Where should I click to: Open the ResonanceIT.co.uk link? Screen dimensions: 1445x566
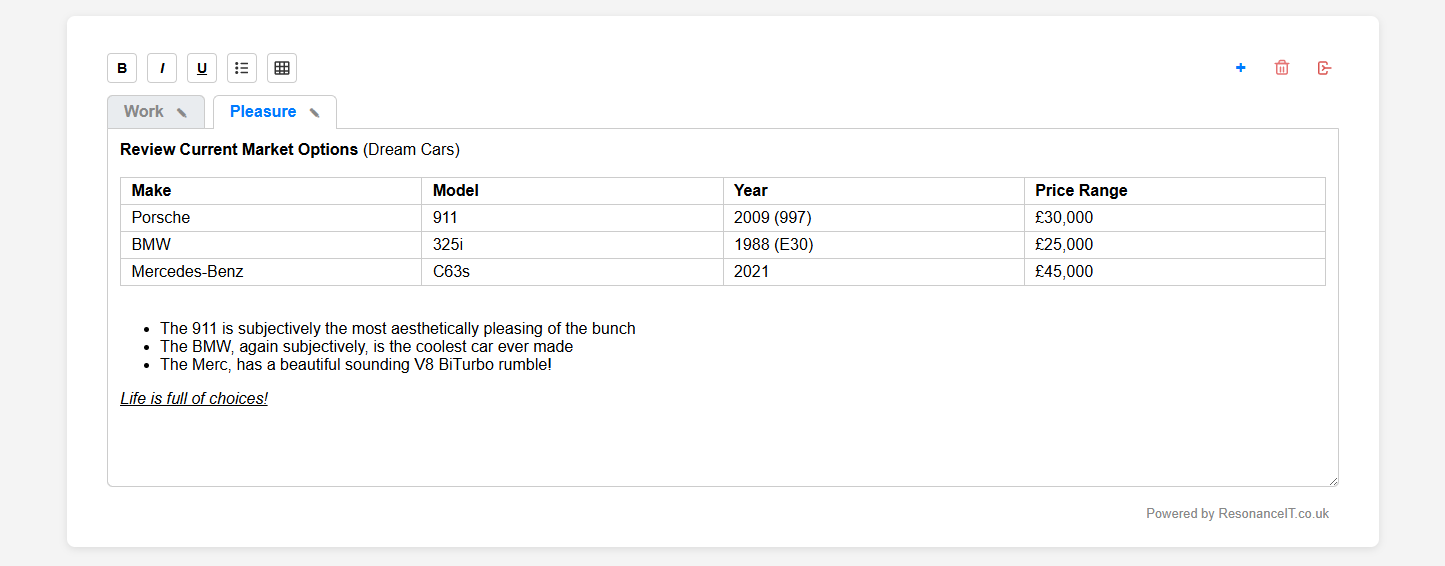[x=1273, y=514]
